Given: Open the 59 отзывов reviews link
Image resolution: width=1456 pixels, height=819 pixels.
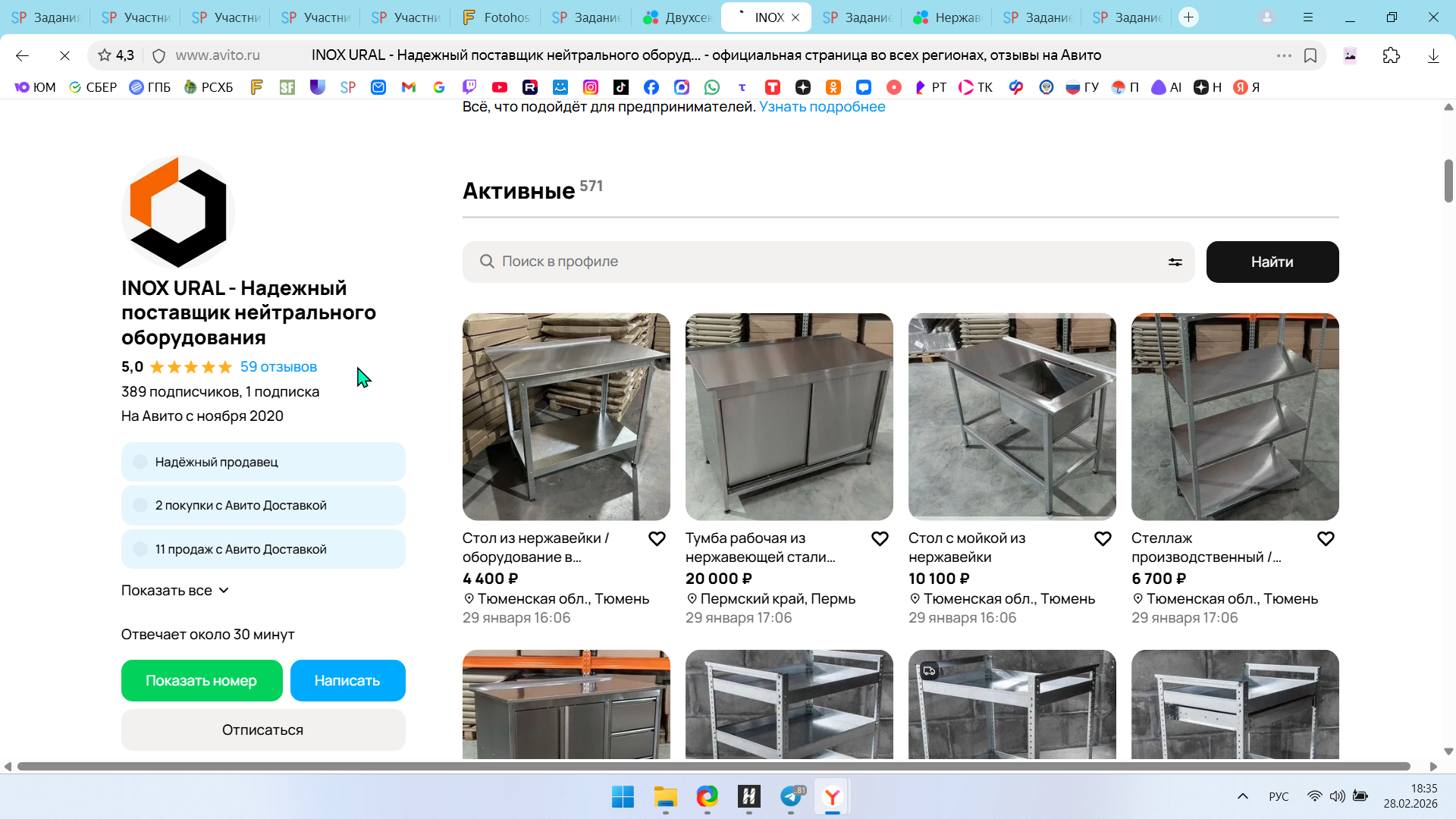Looking at the screenshot, I should coord(278,367).
